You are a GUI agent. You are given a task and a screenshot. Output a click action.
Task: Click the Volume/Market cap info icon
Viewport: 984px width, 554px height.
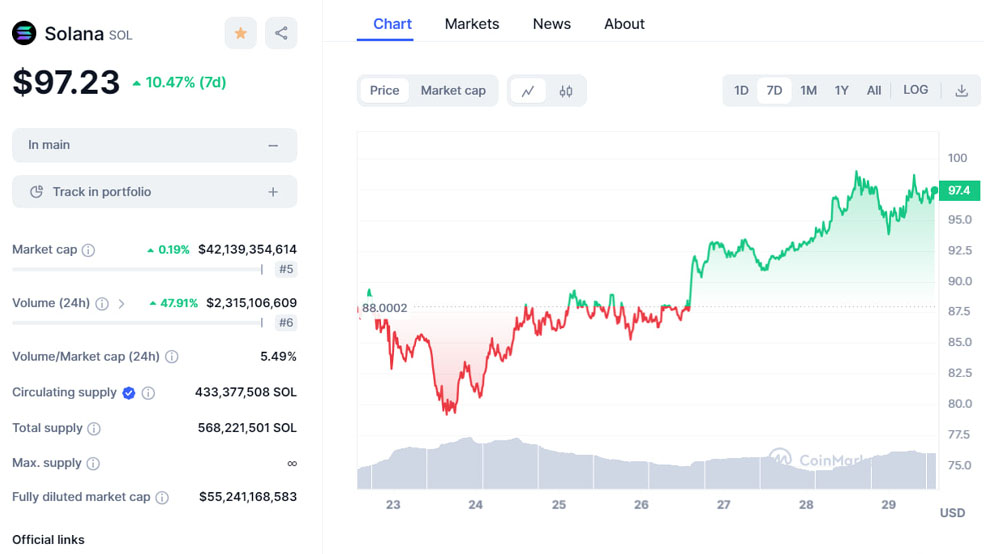pos(171,357)
